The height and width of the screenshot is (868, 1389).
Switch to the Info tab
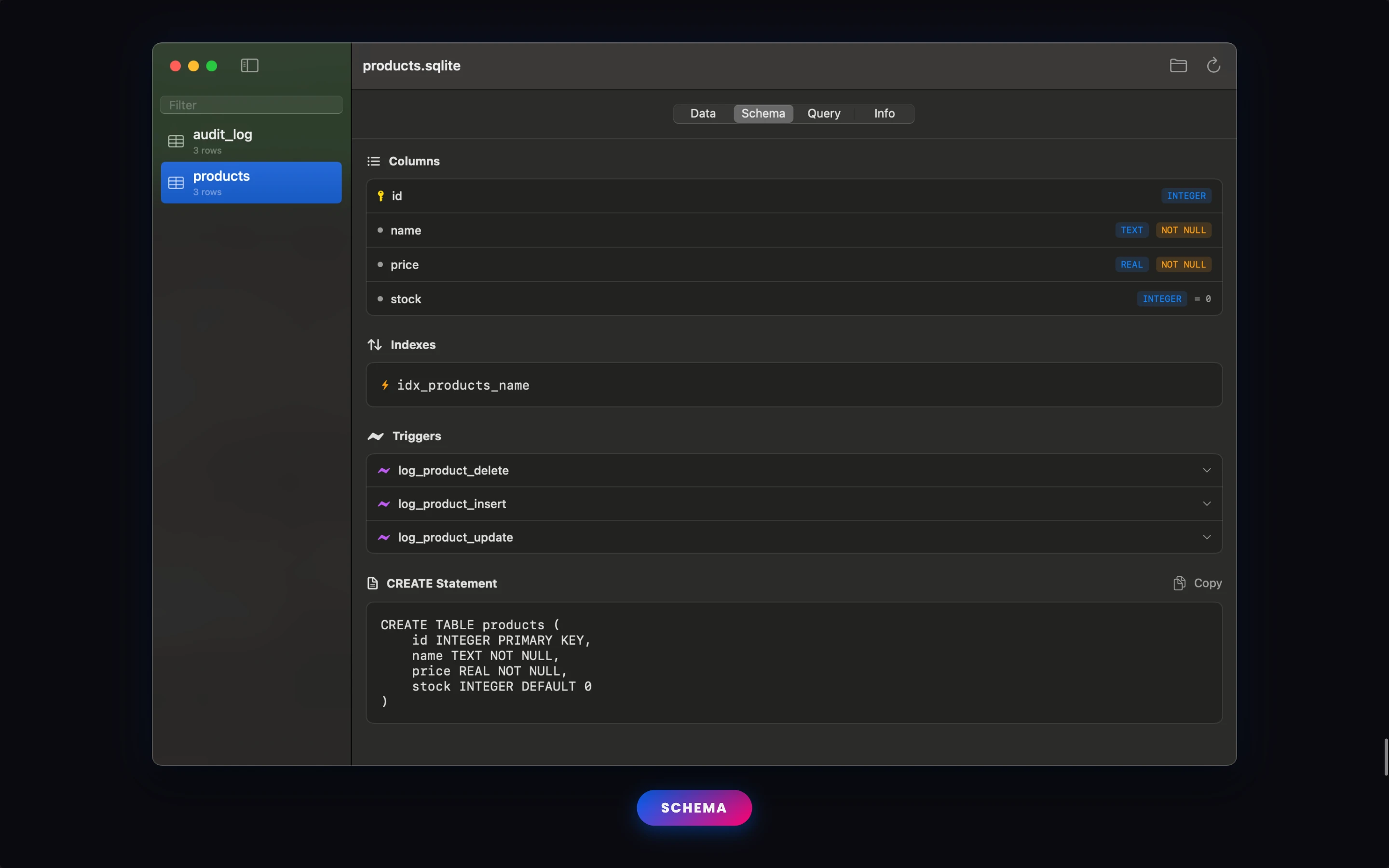coord(884,114)
